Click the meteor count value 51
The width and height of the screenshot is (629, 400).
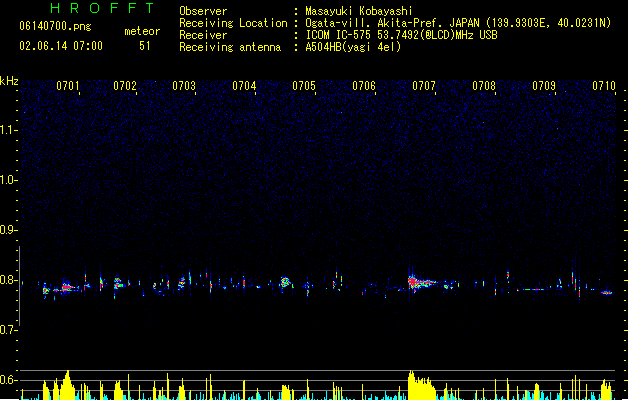coord(145,46)
